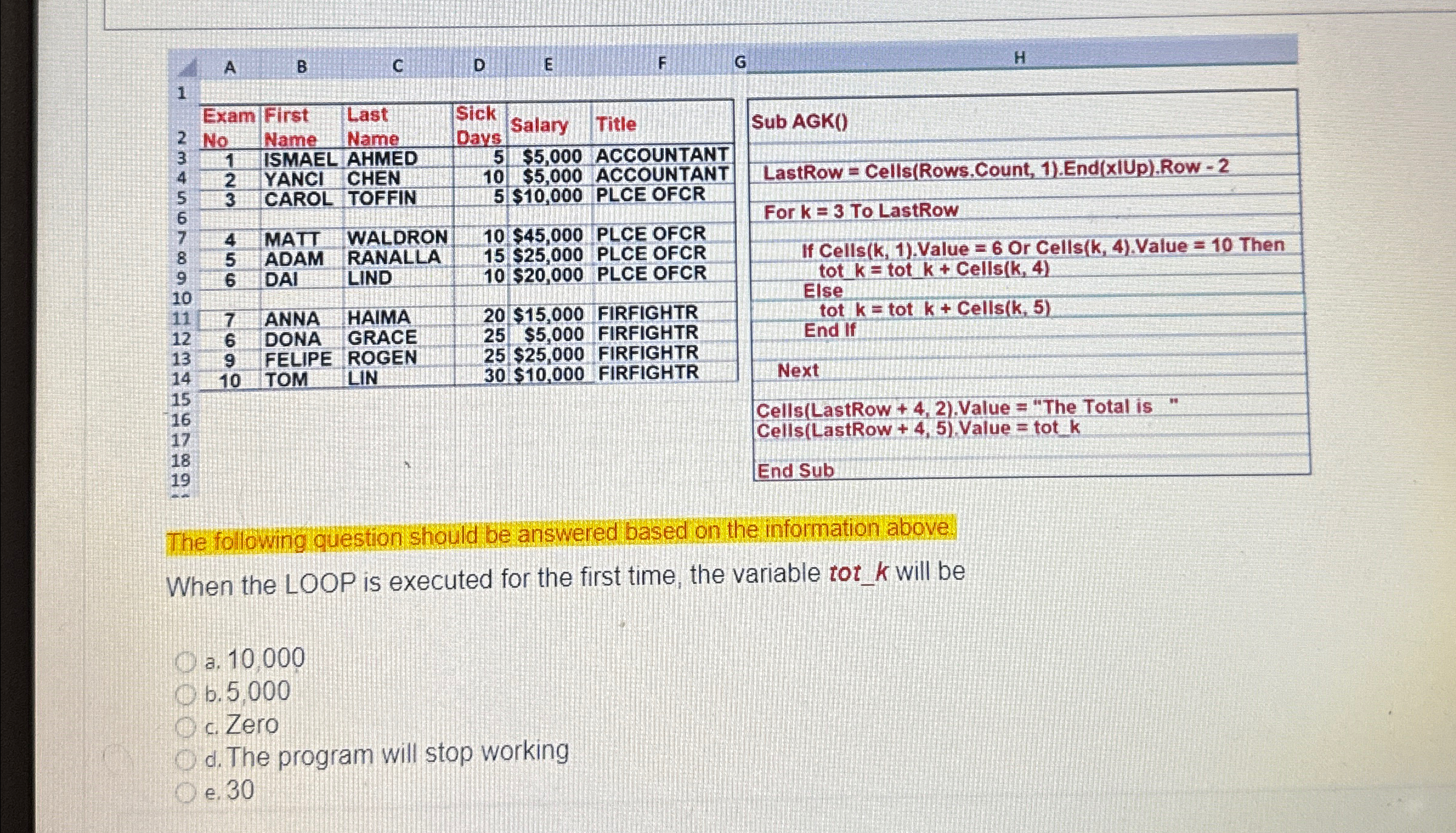Click the End Sub code line

click(795, 471)
